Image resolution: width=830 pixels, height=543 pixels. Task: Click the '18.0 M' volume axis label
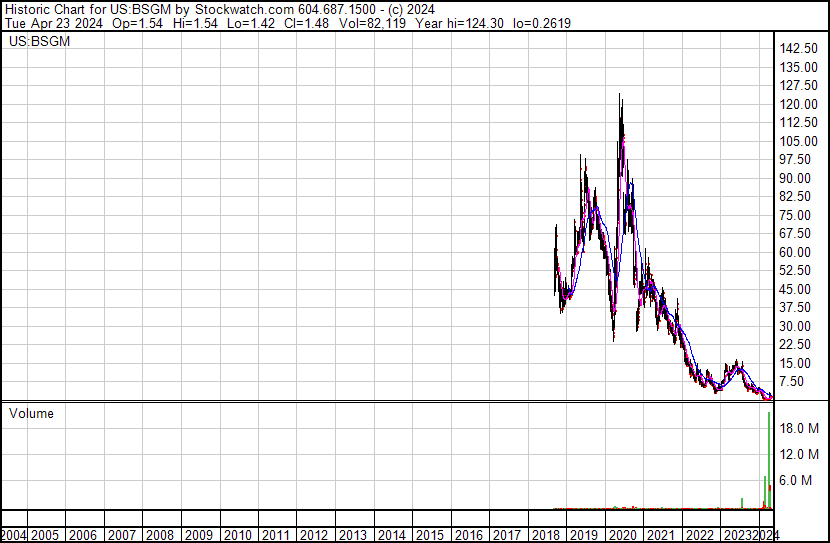point(799,428)
